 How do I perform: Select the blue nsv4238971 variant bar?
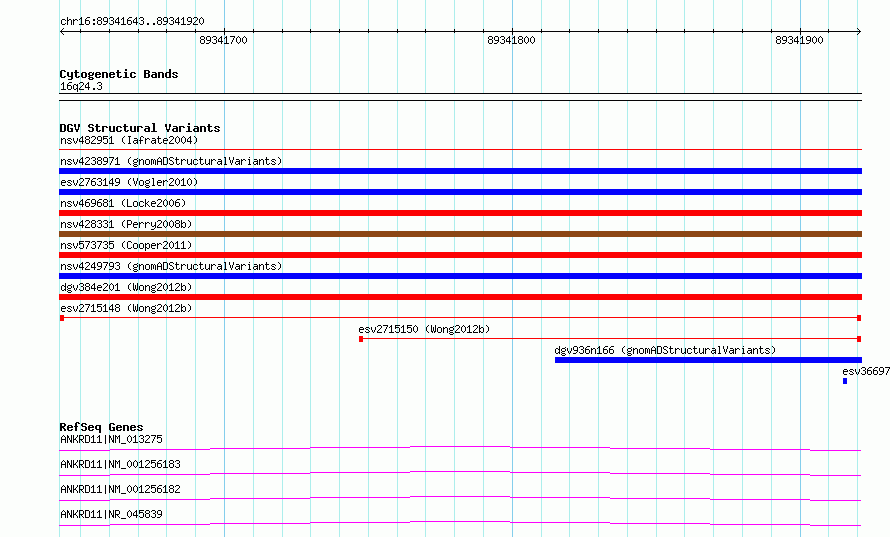(460, 171)
